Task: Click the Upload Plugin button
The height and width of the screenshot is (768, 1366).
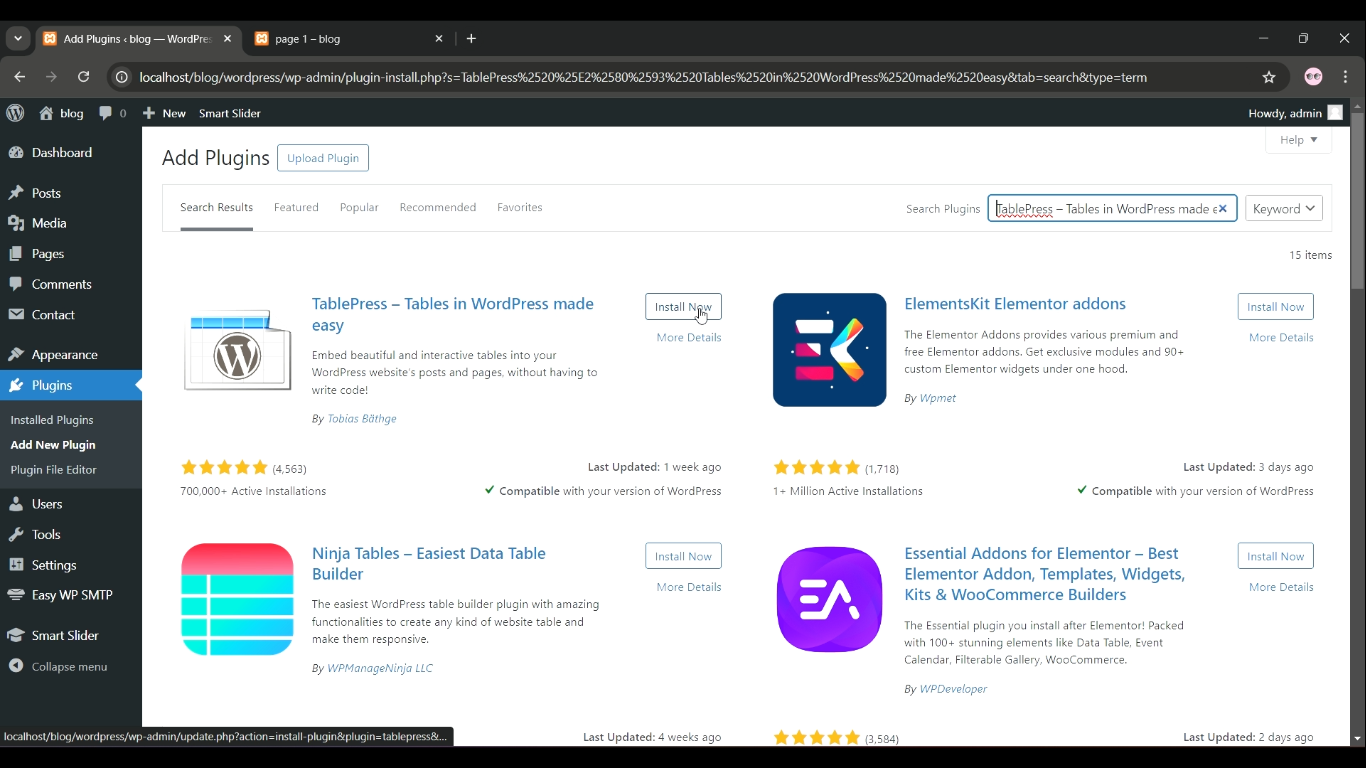Action: [x=323, y=158]
